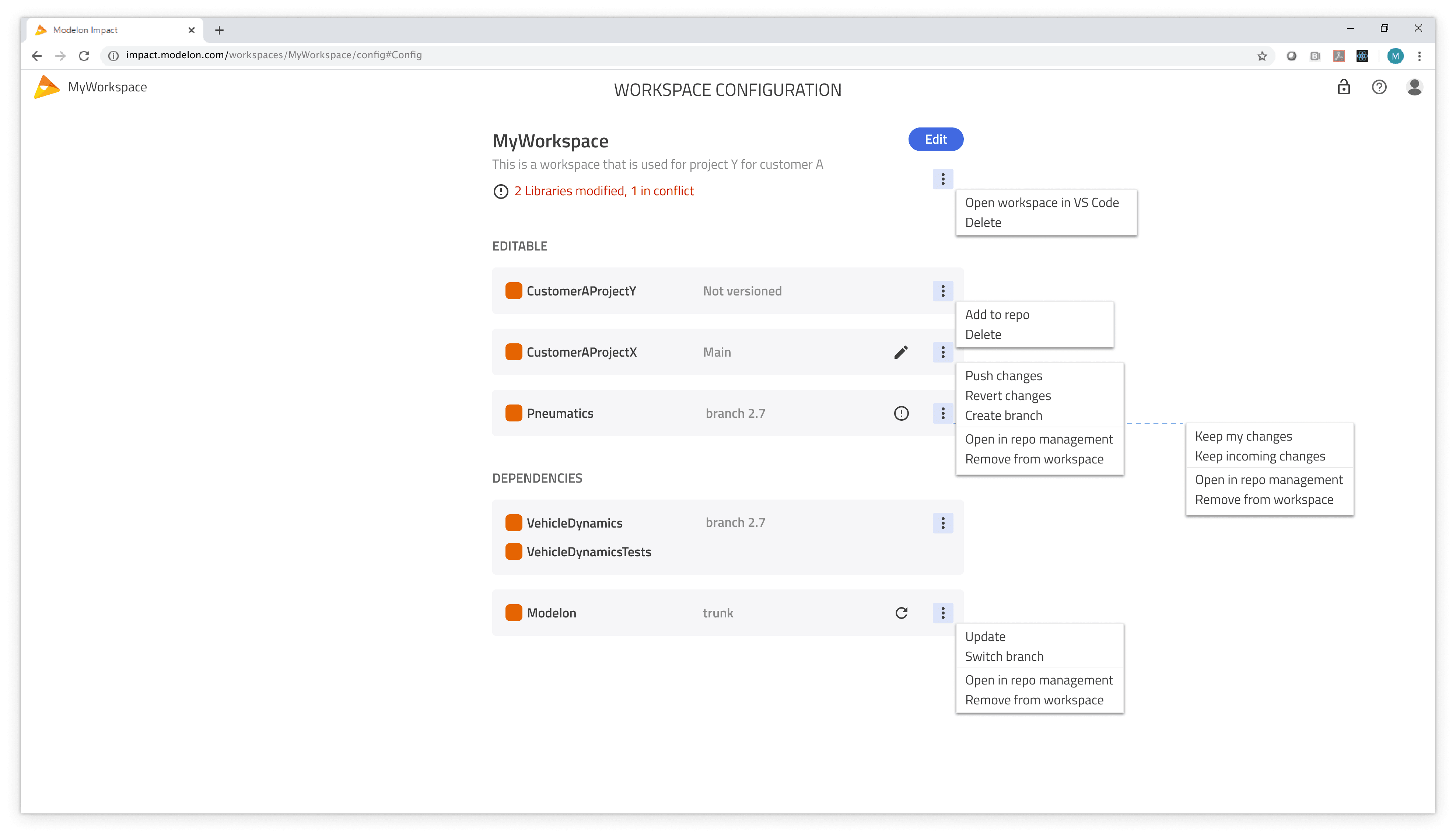The width and height of the screenshot is (1456, 837).
Task: Click the orange CustomerAProjectX library icon
Action: pos(513,352)
